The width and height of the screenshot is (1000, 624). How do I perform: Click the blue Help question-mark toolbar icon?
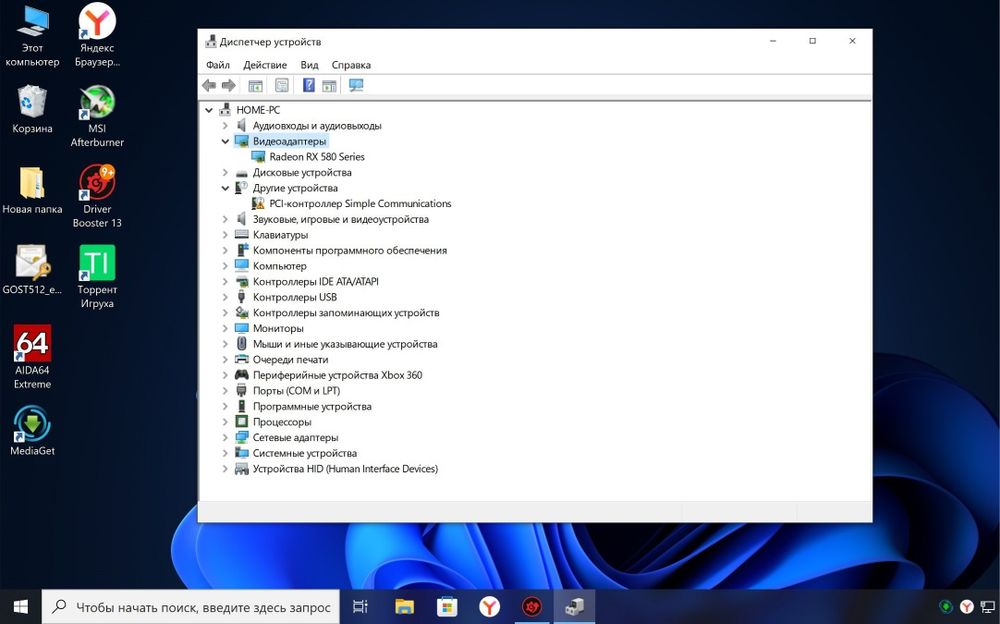click(x=309, y=85)
